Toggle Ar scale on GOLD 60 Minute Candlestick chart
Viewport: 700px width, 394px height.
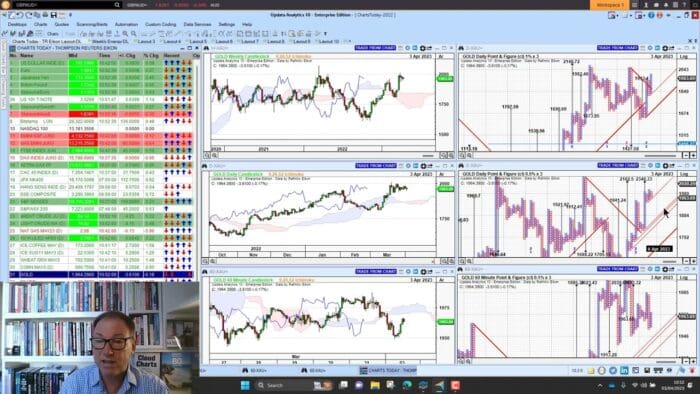coord(441,280)
